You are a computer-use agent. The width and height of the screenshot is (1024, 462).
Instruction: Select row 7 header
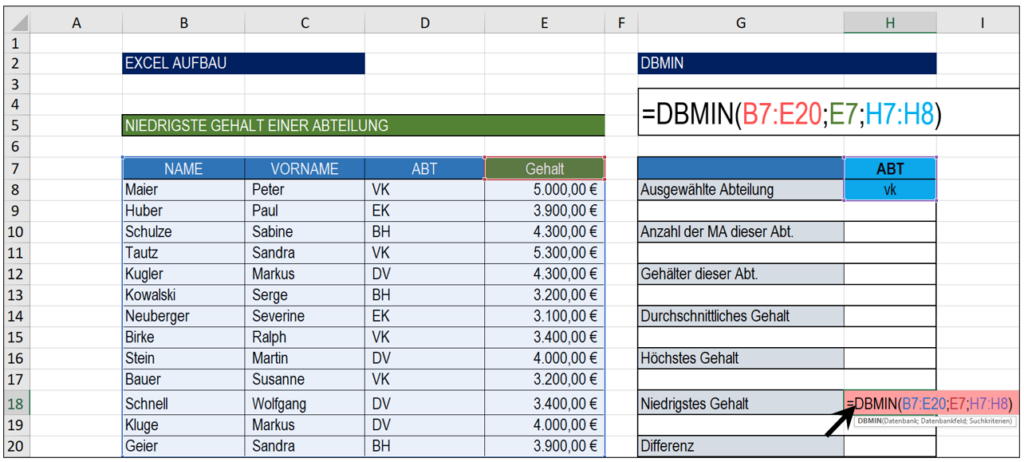click(x=16, y=169)
